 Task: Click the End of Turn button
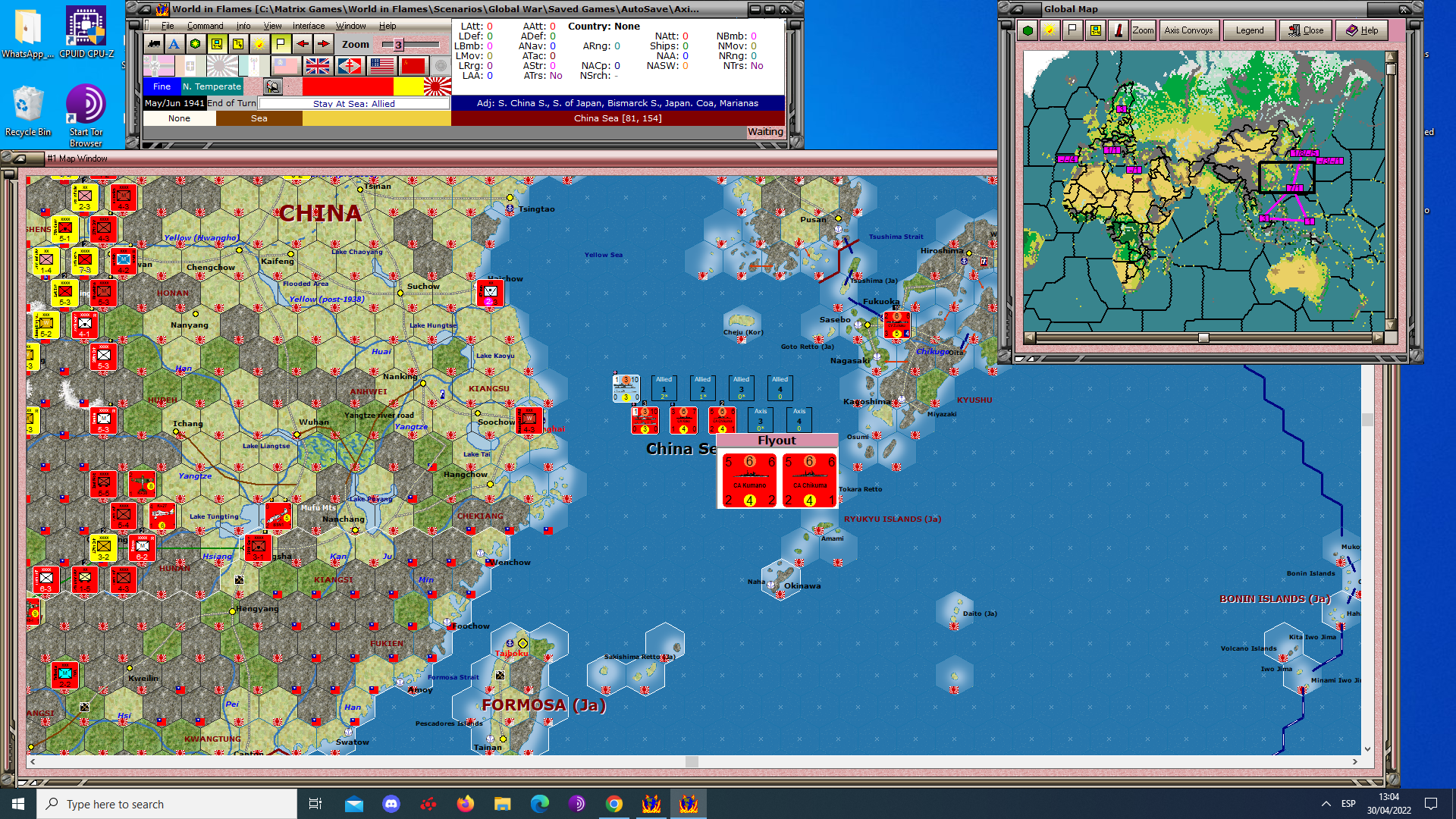click(x=232, y=103)
